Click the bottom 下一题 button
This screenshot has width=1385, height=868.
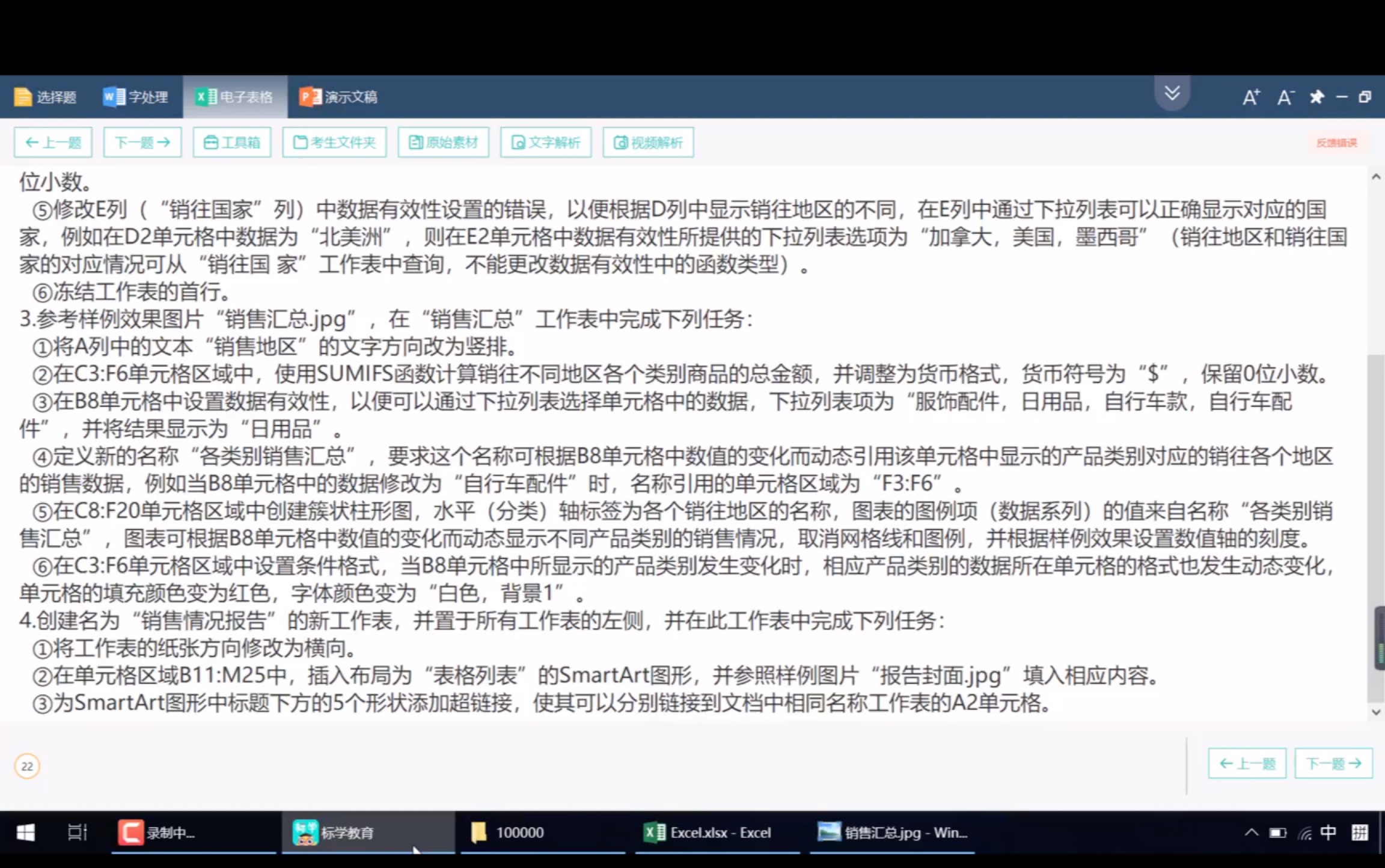click(1334, 763)
